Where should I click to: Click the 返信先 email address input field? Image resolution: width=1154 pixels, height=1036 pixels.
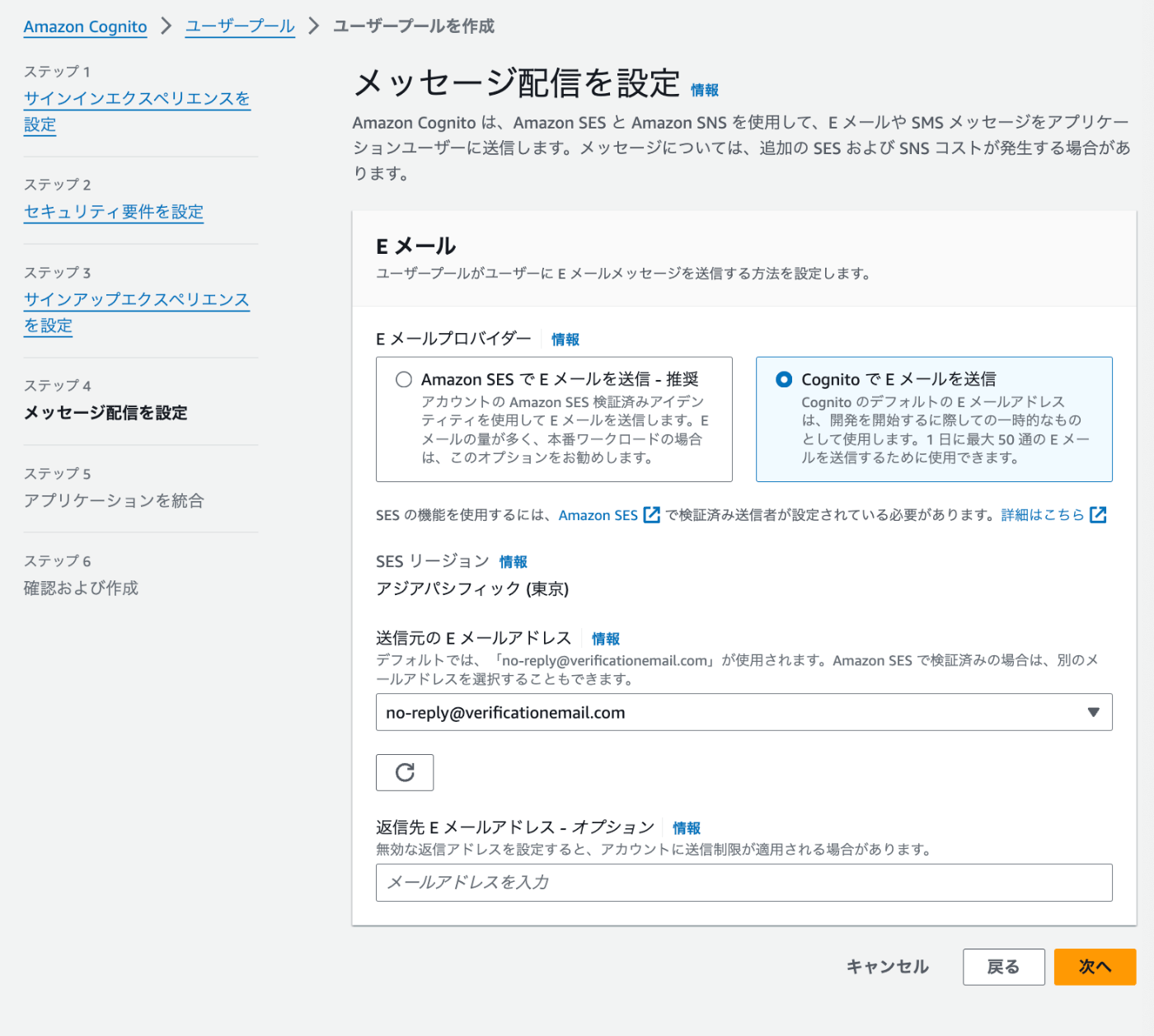pyautogui.click(x=744, y=883)
